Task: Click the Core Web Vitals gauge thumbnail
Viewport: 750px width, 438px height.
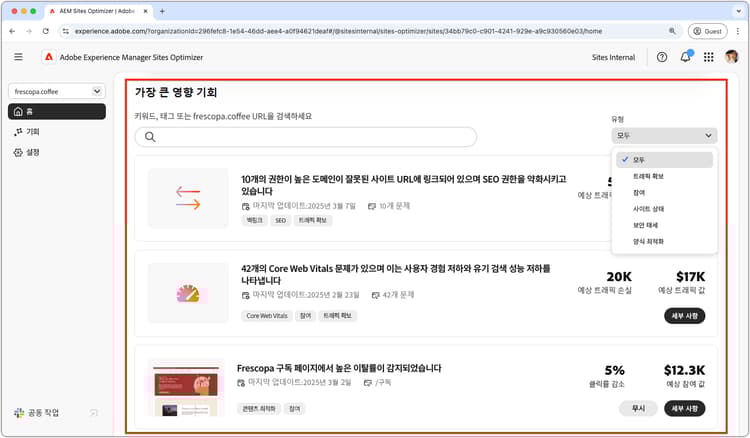Action: click(188, 293)
